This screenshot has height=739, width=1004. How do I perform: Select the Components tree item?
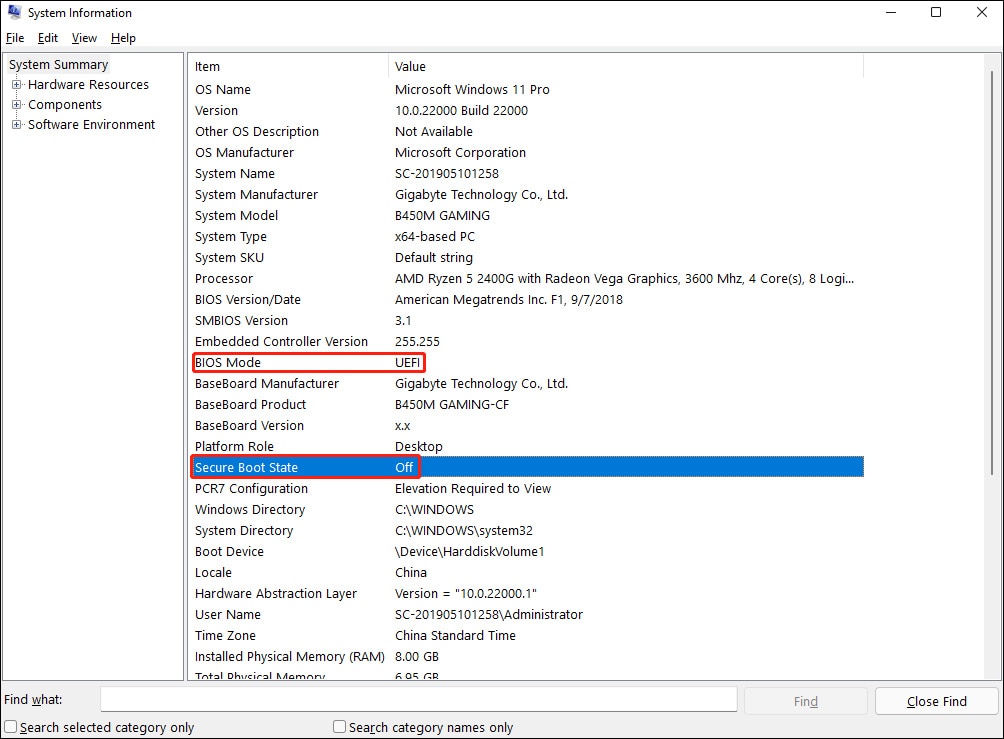[x=65, y=104]
